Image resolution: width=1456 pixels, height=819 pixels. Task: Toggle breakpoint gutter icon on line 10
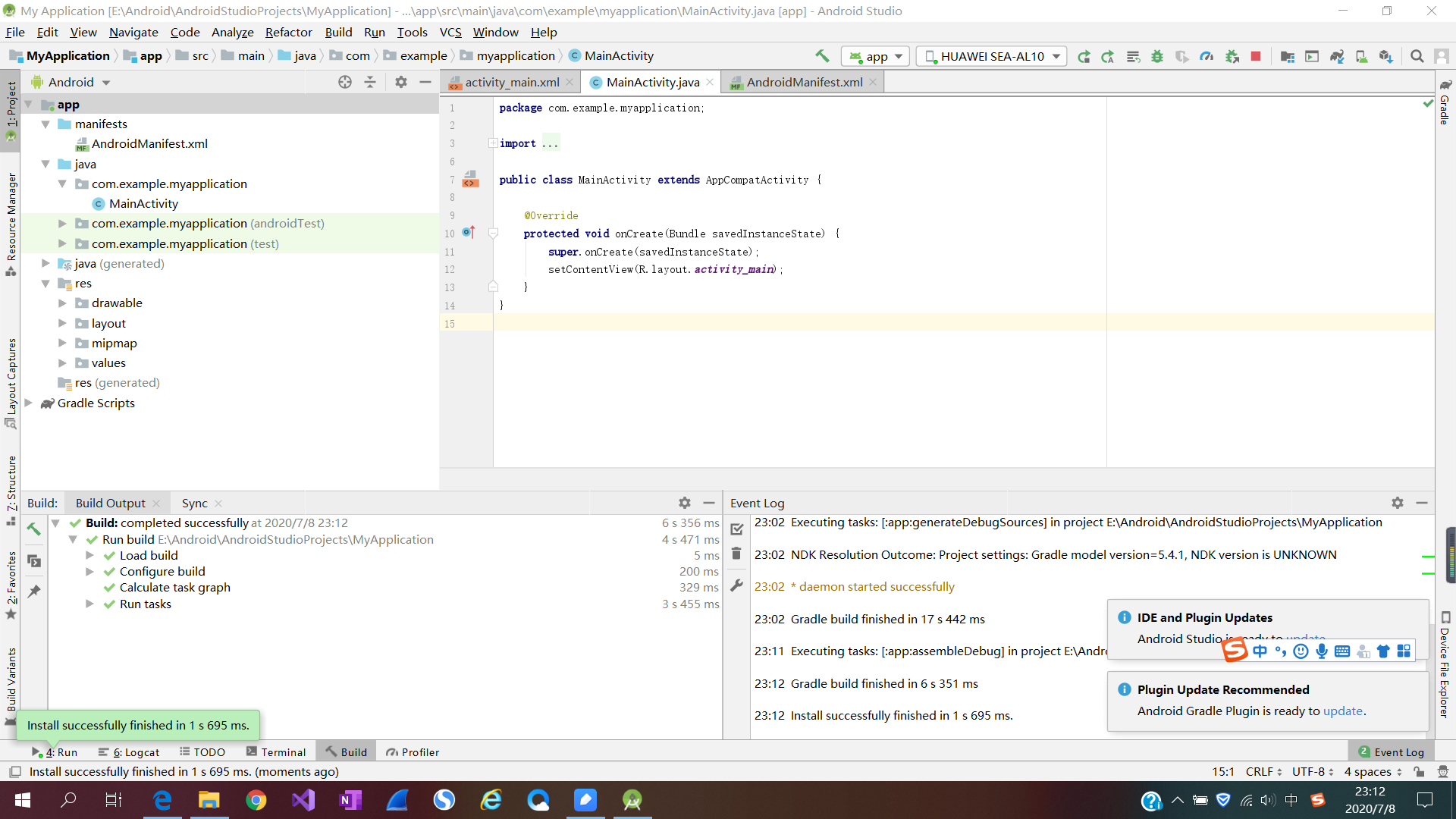coord(469,233)
